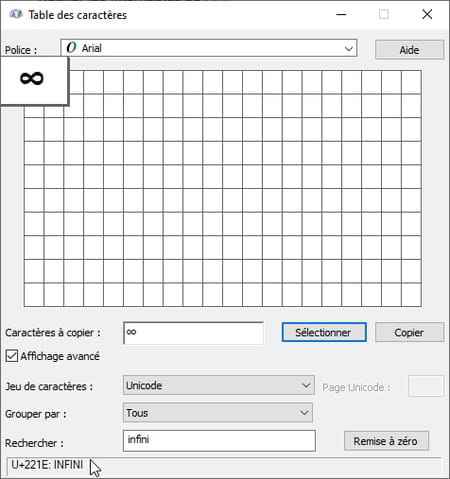This screenshot has height=479, width=450.
Task: Click the italic O font icon beside Arial
Action: coord(71,48)
